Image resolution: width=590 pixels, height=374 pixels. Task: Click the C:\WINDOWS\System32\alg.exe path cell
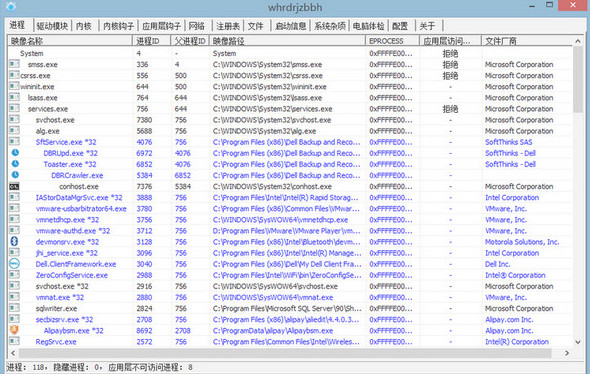265,131
